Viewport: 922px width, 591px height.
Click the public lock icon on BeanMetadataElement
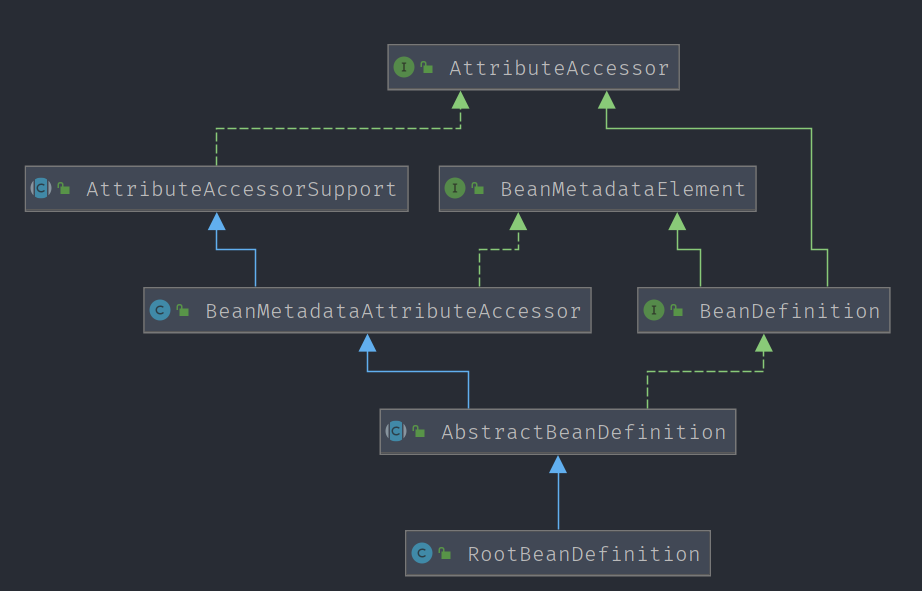click(478, 188)
